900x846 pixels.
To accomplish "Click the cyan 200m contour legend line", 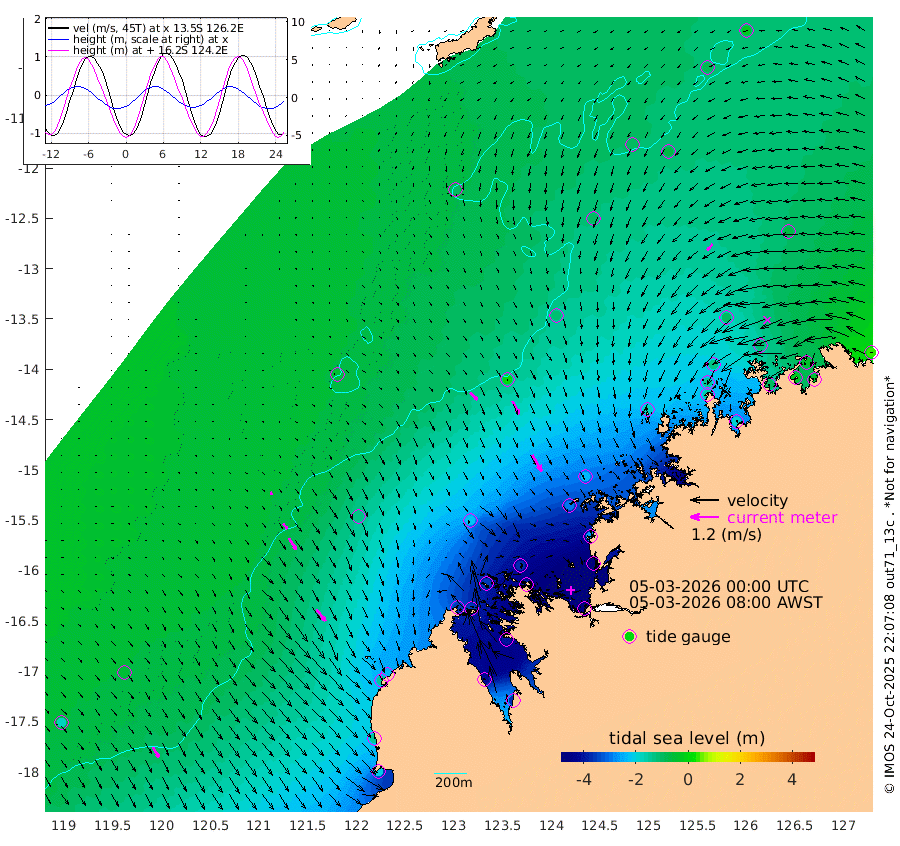I will point(451,774).
